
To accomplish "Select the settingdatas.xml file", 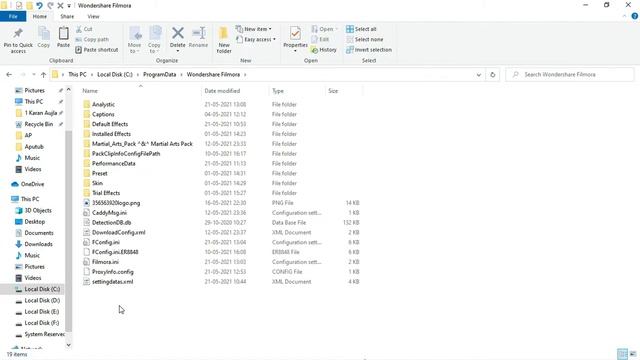I will point(112,282).
